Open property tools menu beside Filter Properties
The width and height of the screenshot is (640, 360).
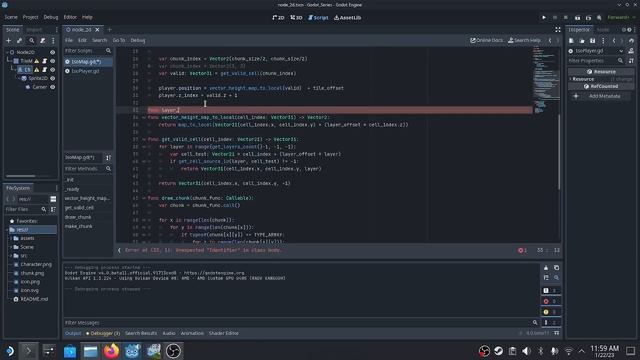coord(631,61)
